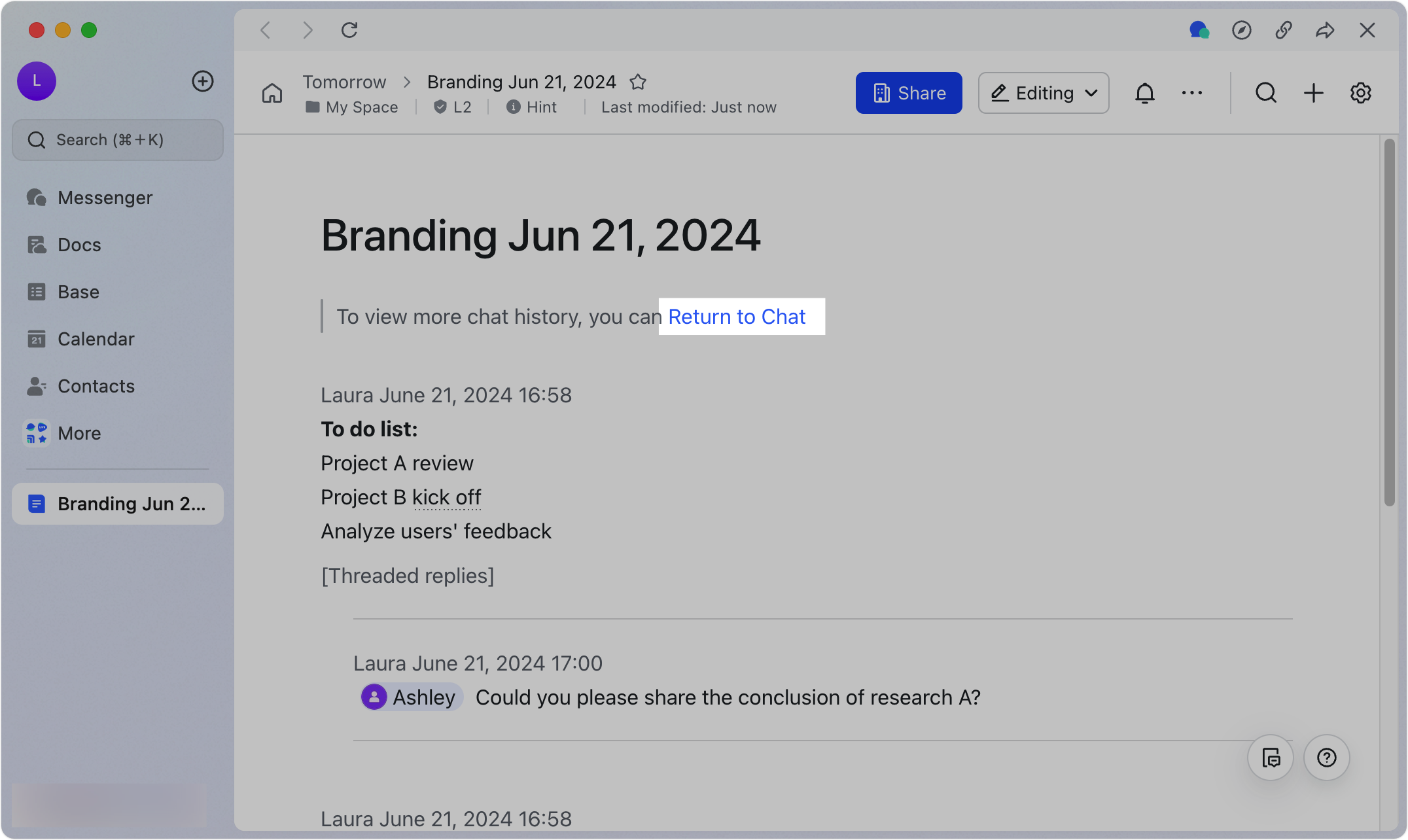Image resolution: width=1408 pixels, height=840 pixels.
Task: Click the Tomorrow breadcrumb folder
Action: (x=344, y=82)
